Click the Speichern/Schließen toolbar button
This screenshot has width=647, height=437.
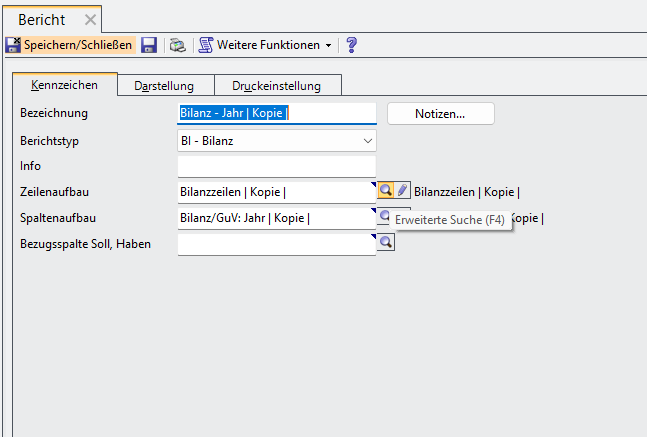tap(69, 45)
